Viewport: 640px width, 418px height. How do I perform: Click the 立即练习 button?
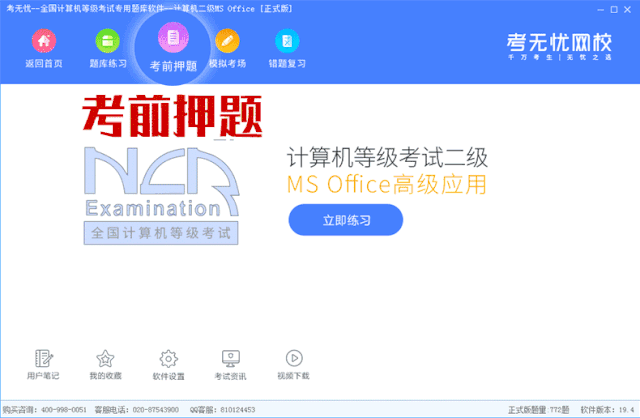pos(346,220)
